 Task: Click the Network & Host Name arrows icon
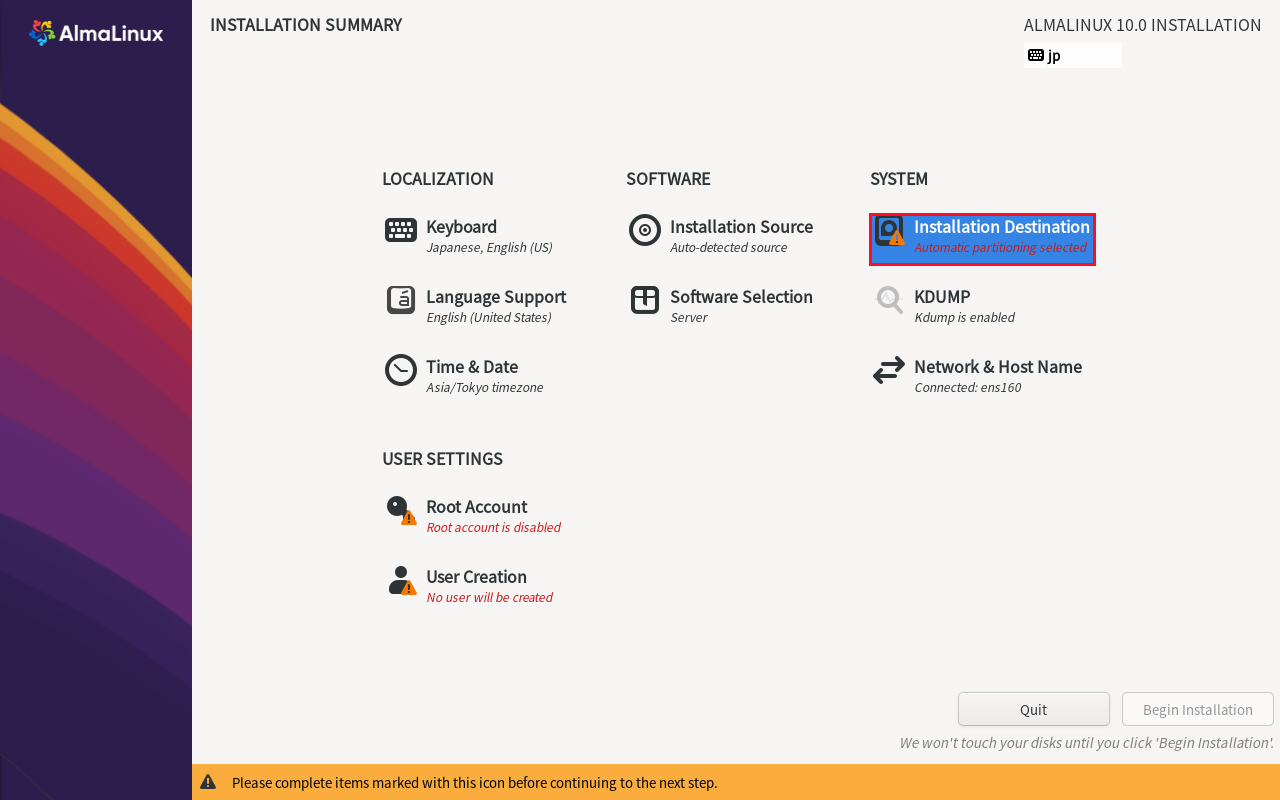point(889,371)
